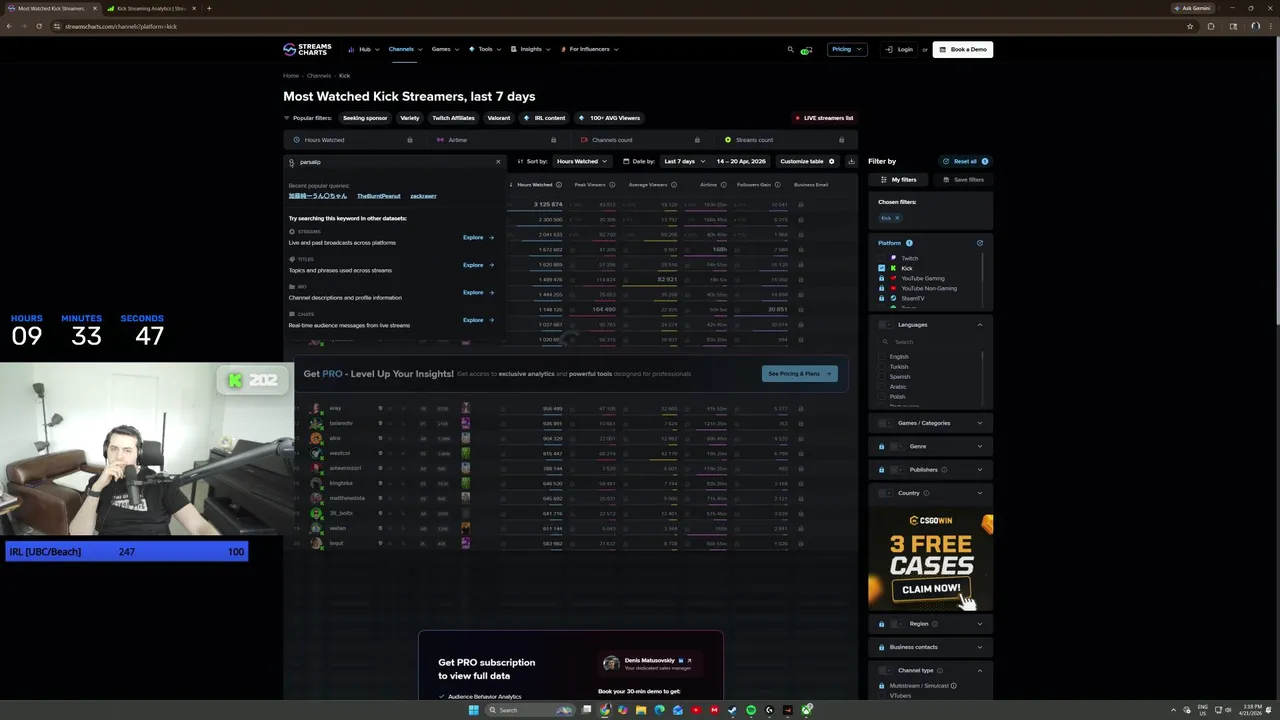Click See Pricing & Plans button
This screenshot has height=720, width=1280.
pos(800,374)
